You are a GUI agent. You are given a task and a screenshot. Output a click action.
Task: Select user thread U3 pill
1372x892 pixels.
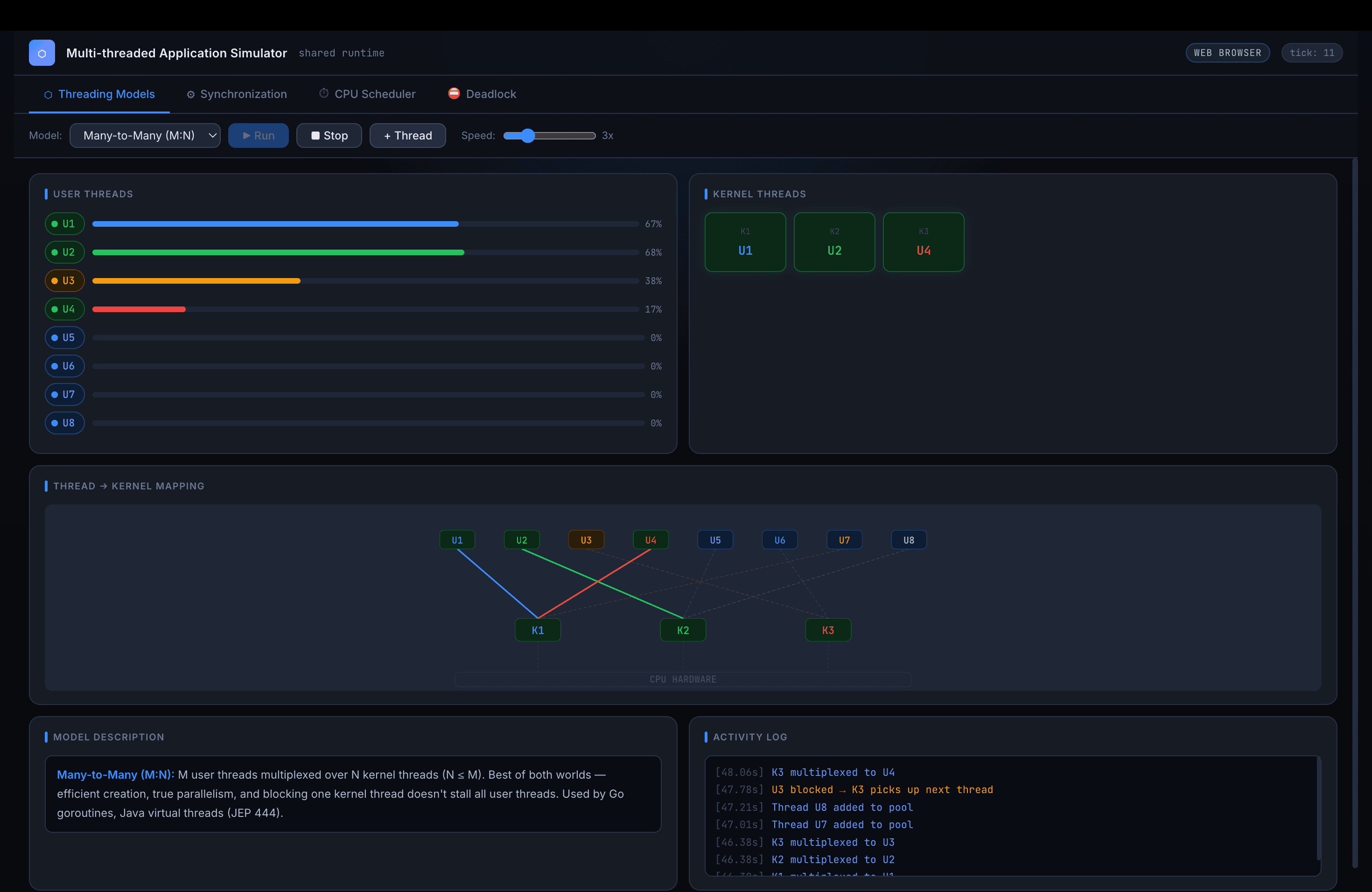pyautogui.click(x=64, y=281)
